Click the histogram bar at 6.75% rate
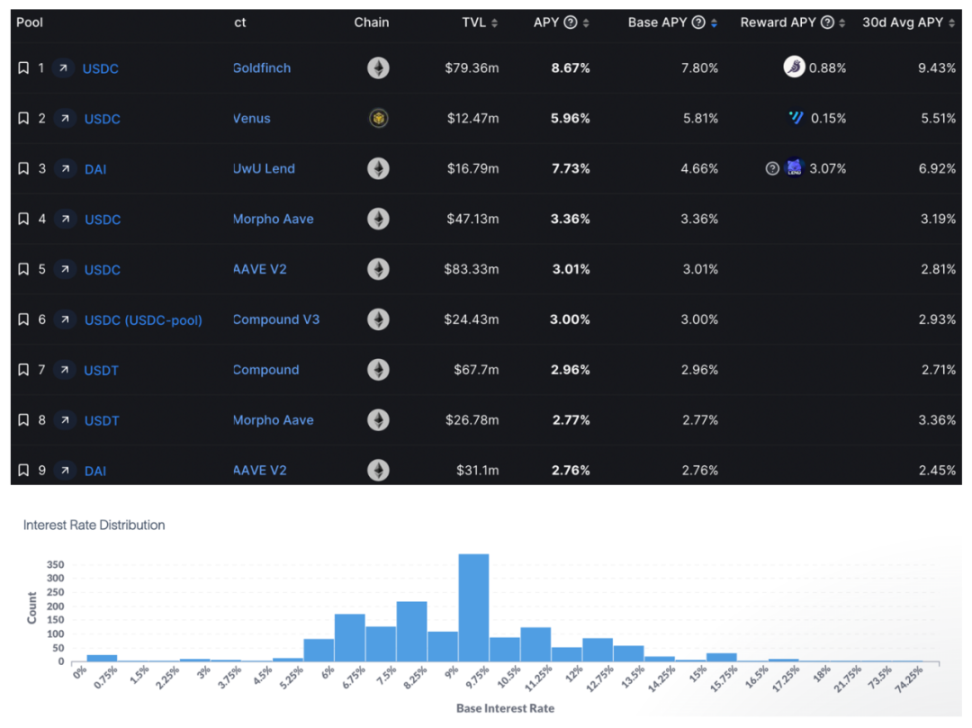This screenshot has width=972, height=728. tap(350, 637)
